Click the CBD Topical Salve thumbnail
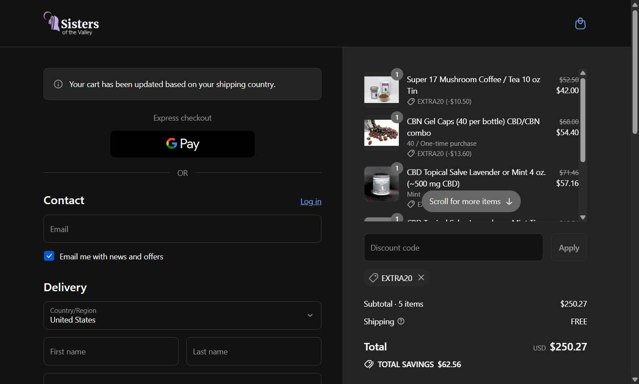The height and width of the screenshot is (384, 639). 381,184
